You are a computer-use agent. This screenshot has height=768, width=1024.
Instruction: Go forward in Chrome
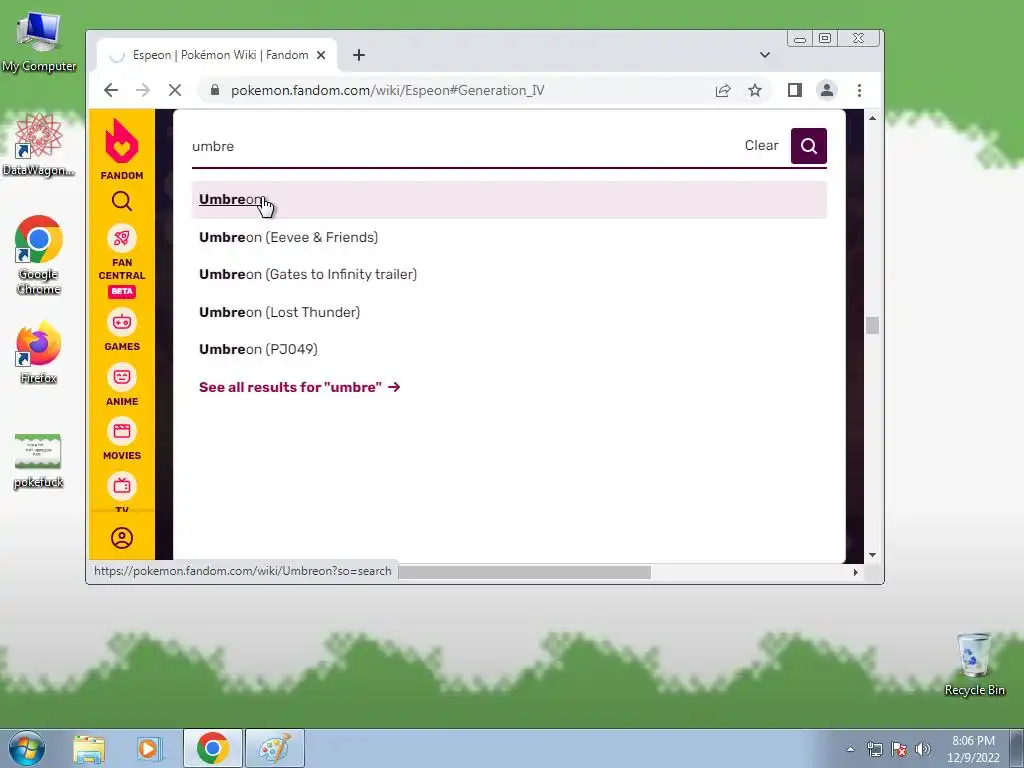click(x=142, y=90)
